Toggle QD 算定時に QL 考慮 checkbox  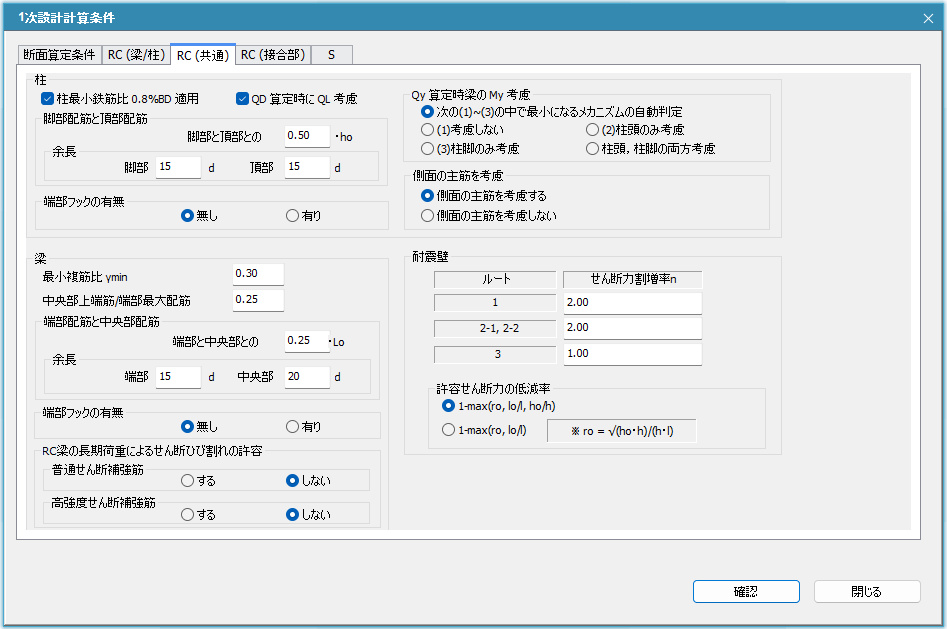(297, 98)
